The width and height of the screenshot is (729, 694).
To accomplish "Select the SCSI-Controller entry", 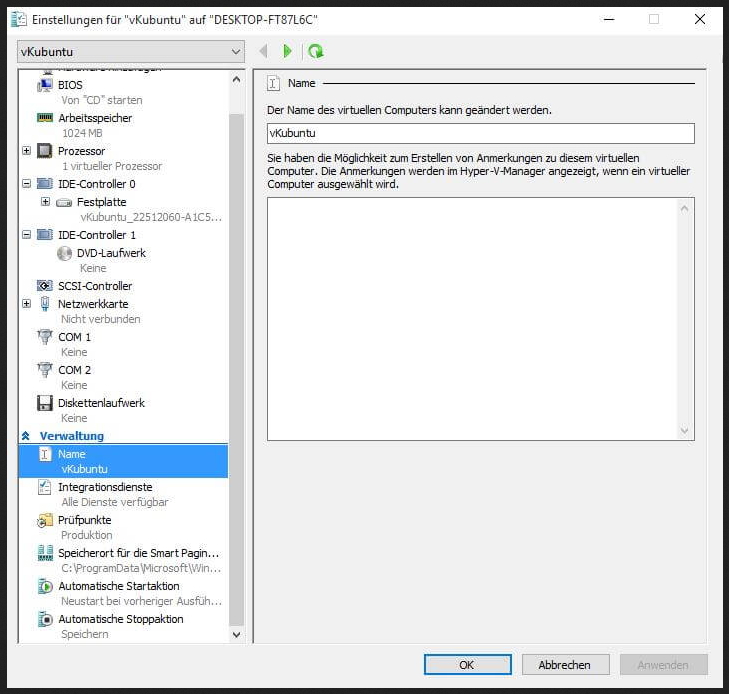I will pyautogui.click(x=95, y=286).
